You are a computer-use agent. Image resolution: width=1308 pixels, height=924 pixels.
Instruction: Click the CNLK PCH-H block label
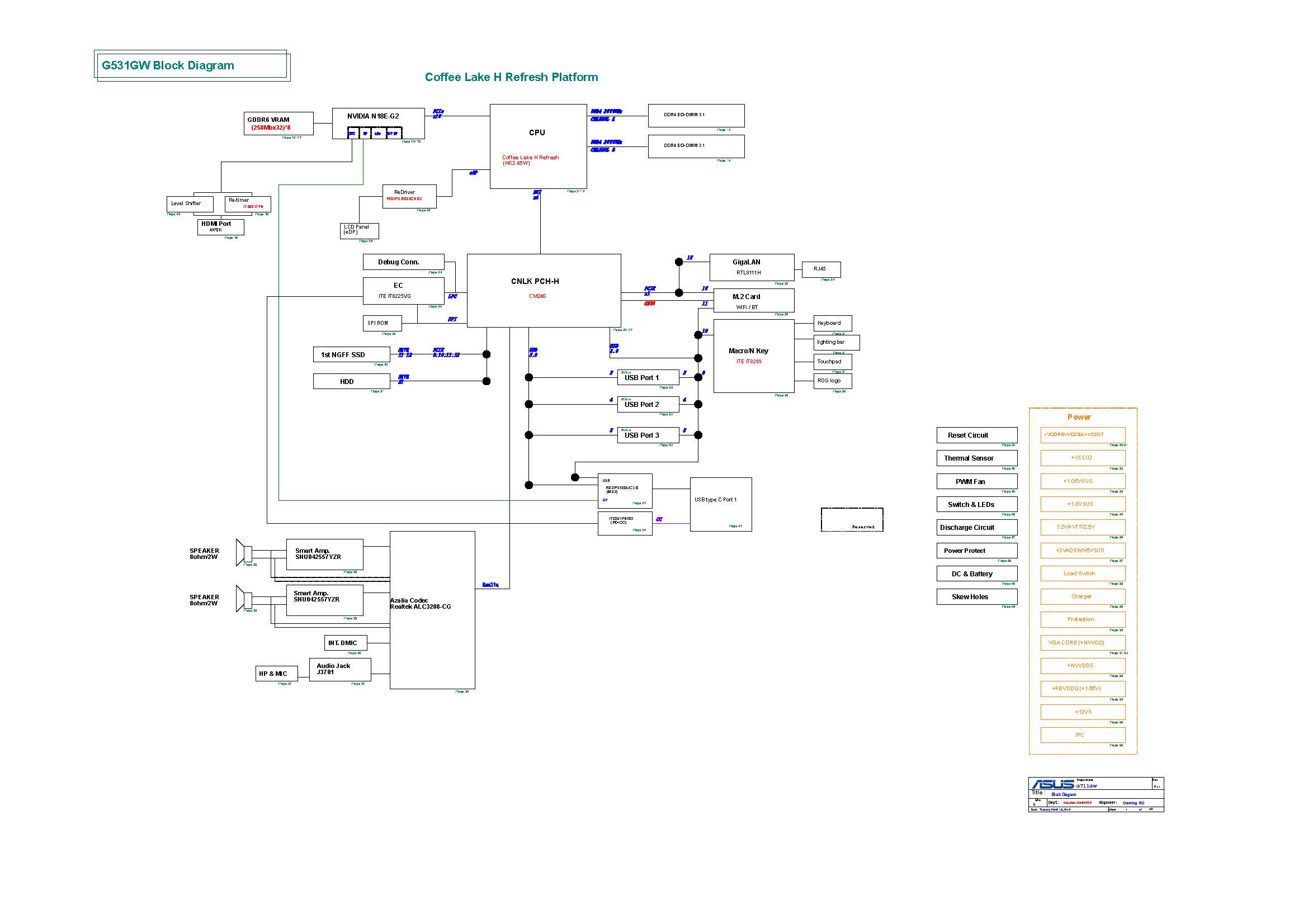click(535, 281)
